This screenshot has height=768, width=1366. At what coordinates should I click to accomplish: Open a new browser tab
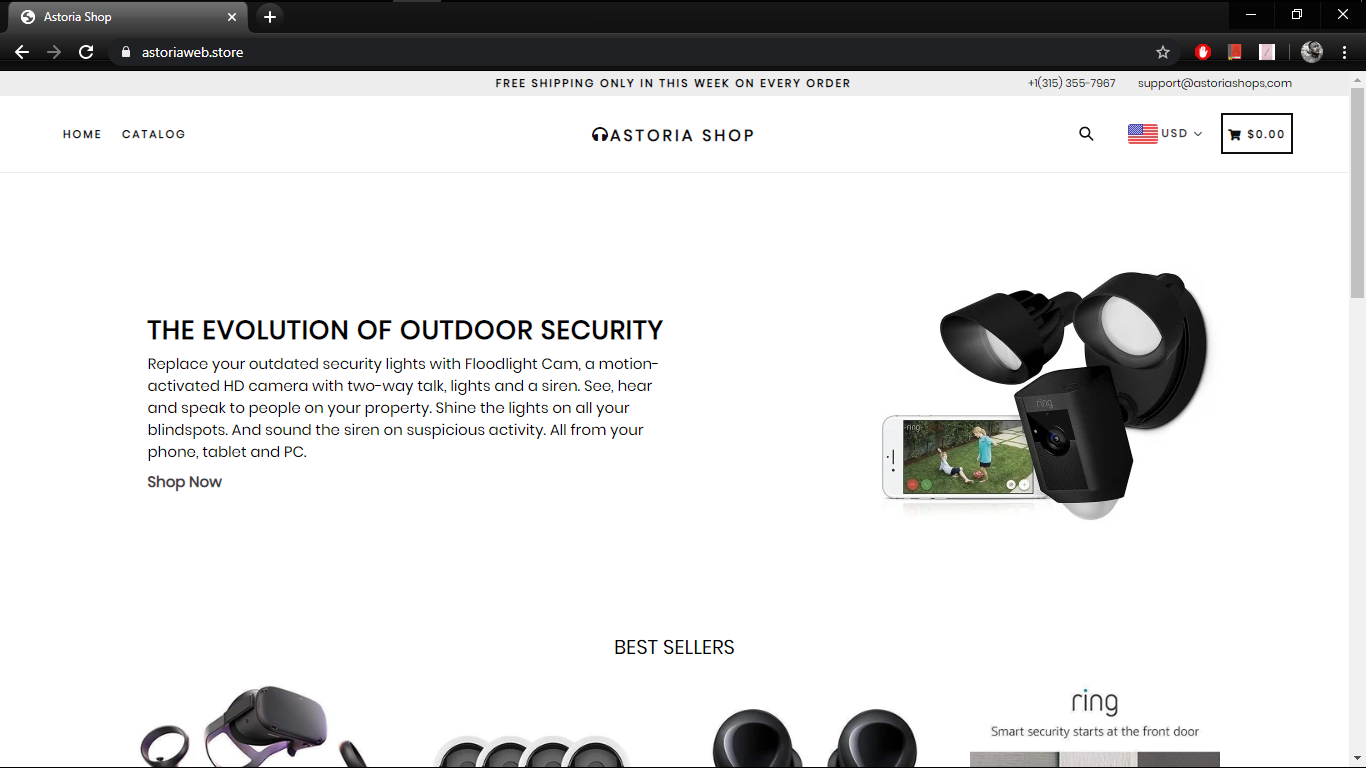270,17
